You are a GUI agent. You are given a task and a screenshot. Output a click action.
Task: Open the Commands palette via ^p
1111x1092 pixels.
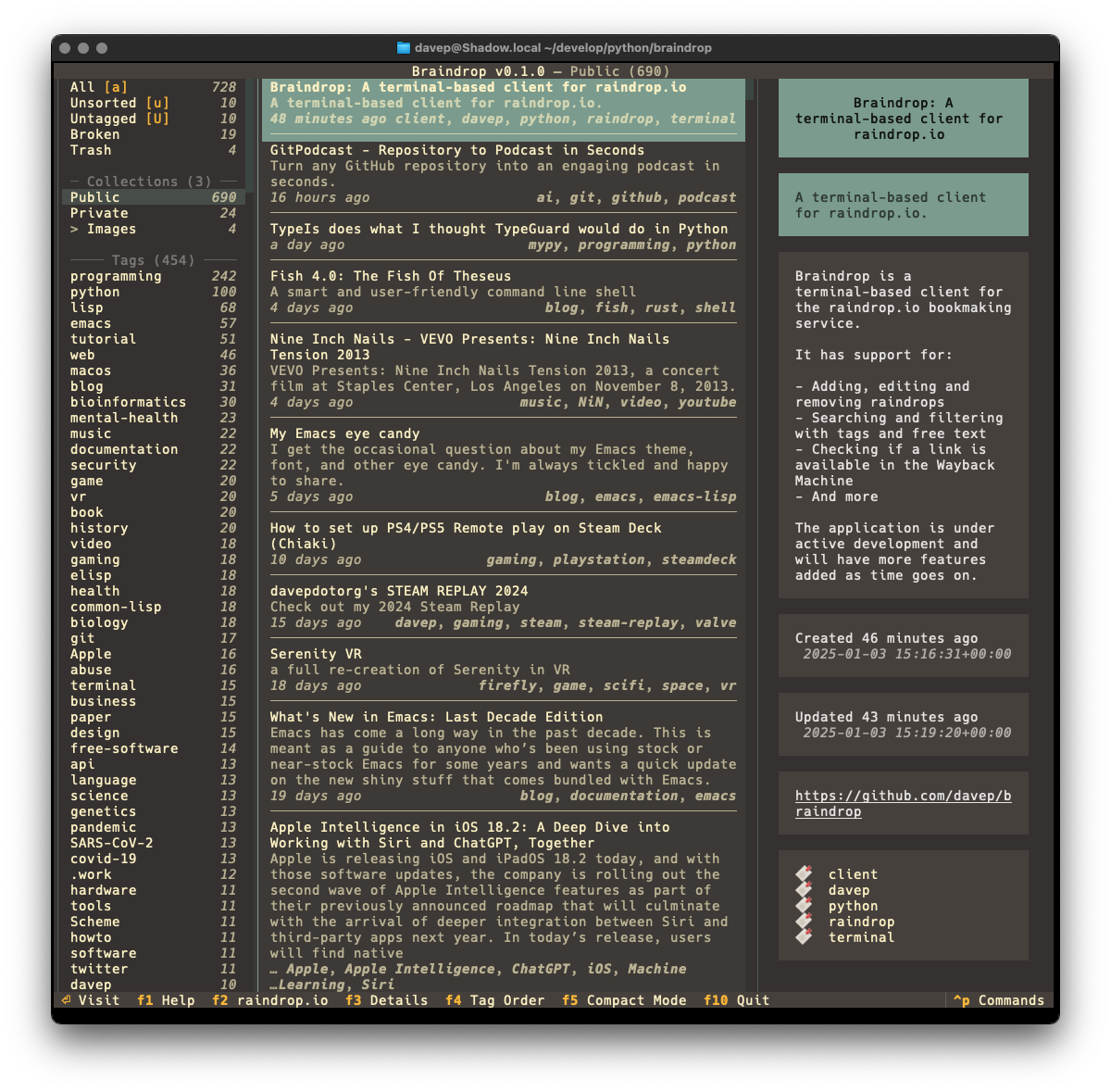pos(999,1000)
